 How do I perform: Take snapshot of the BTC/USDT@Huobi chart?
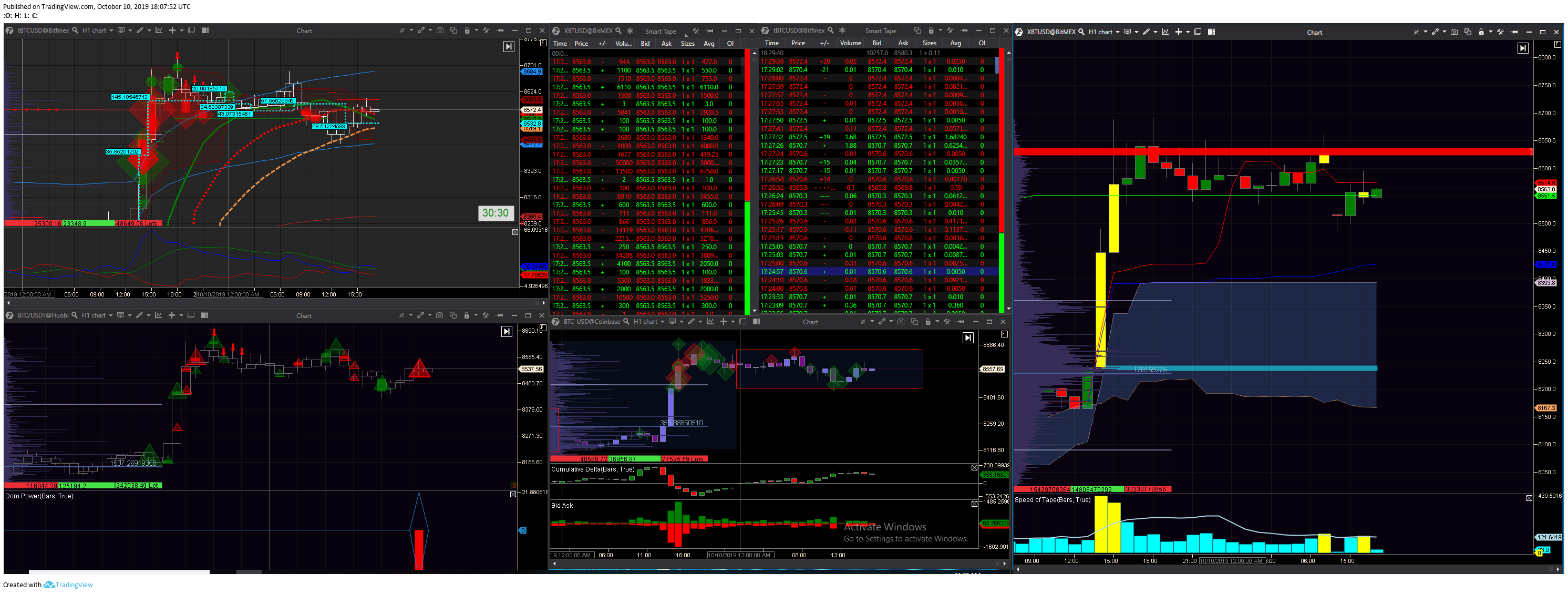[x=439, y=315]
